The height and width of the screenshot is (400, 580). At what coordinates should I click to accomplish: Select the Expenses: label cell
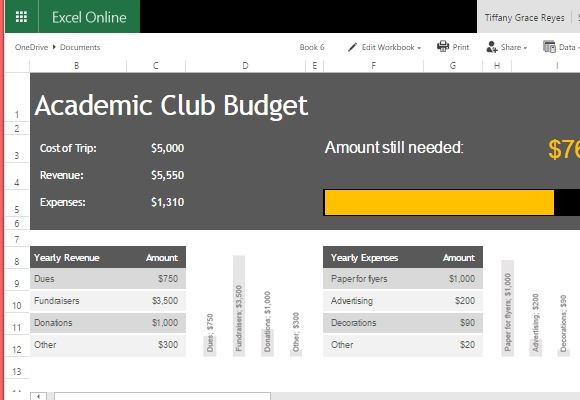click(x=63, y=202)
